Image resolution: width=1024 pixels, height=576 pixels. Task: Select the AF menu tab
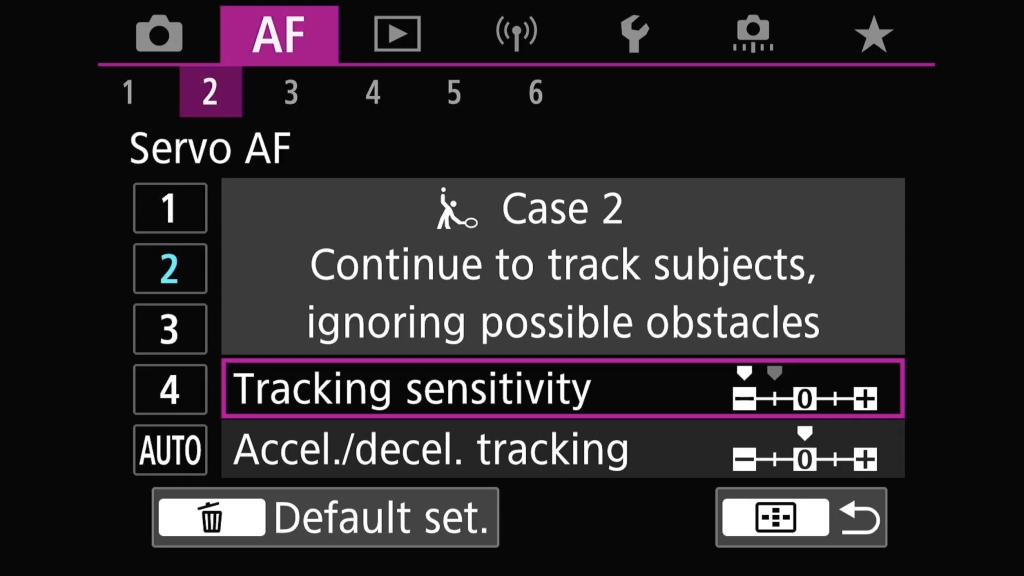tap(279, 35)
